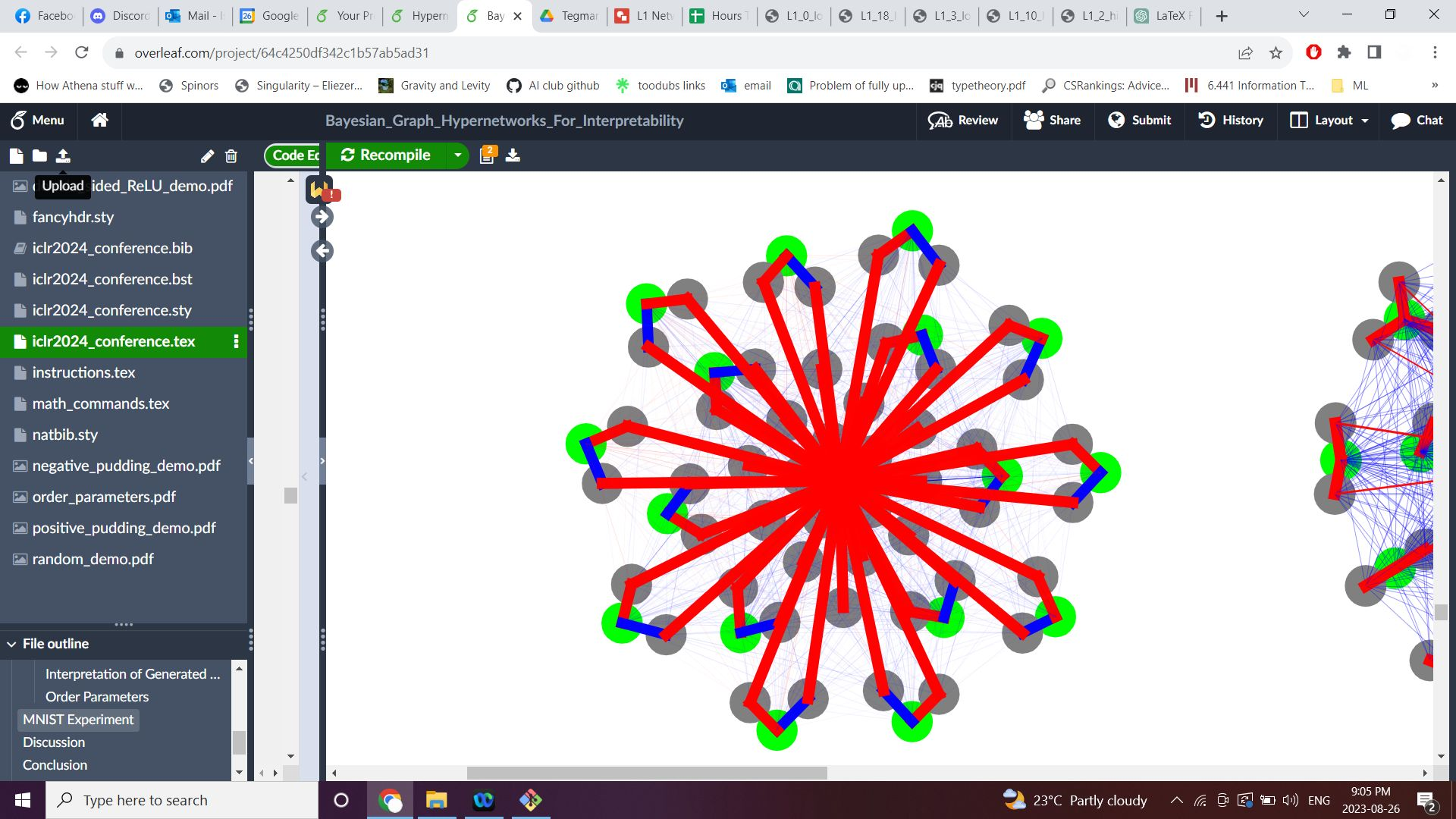Share the project with collaborators
Screen dimensions: 1456x819
[x=1053, y=120]
